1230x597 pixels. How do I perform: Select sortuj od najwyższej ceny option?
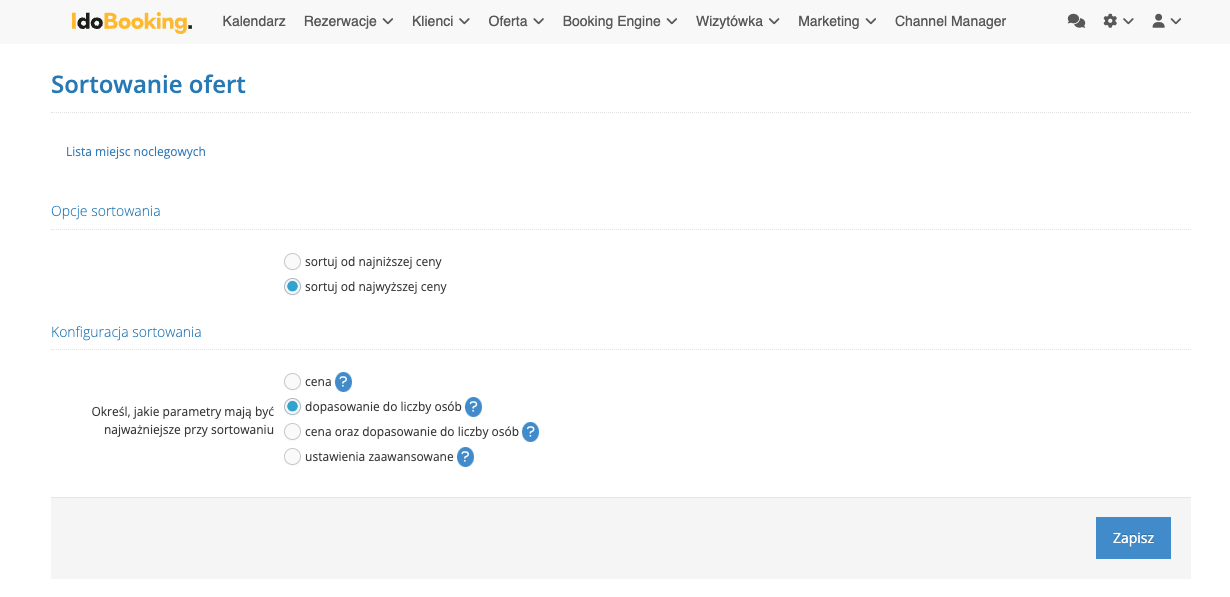pos(292,286)
